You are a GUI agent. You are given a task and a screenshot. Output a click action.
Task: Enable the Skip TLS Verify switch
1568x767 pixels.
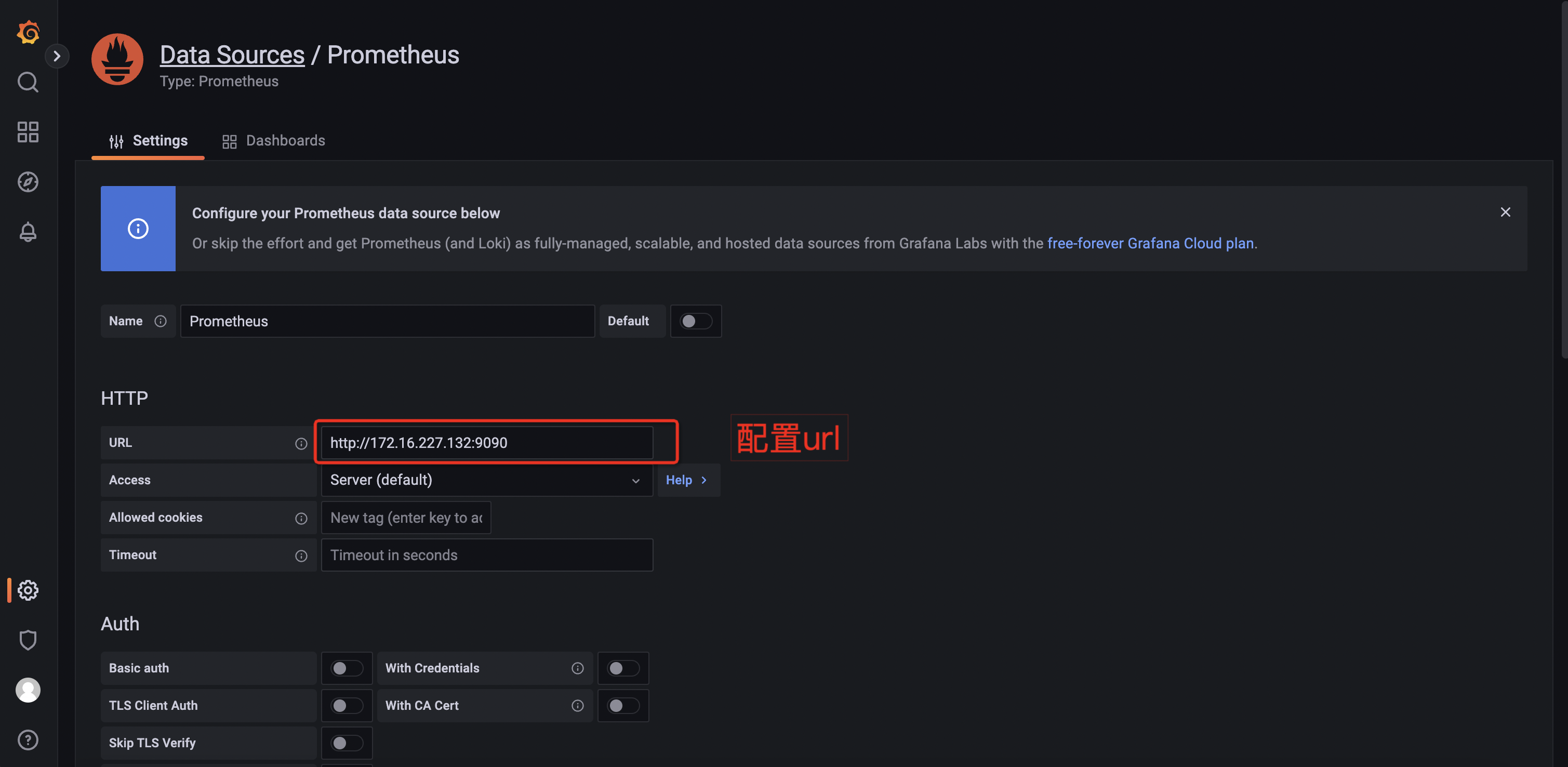pos(347,743)
